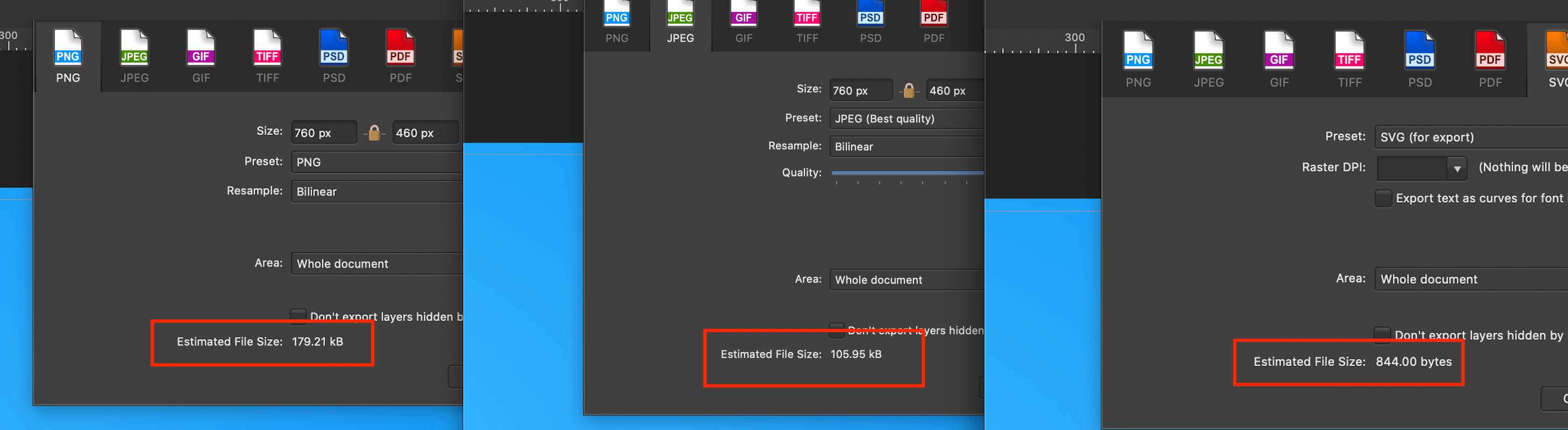Toggle hidden layers checkbox in middle JPEG dialog

836,329
